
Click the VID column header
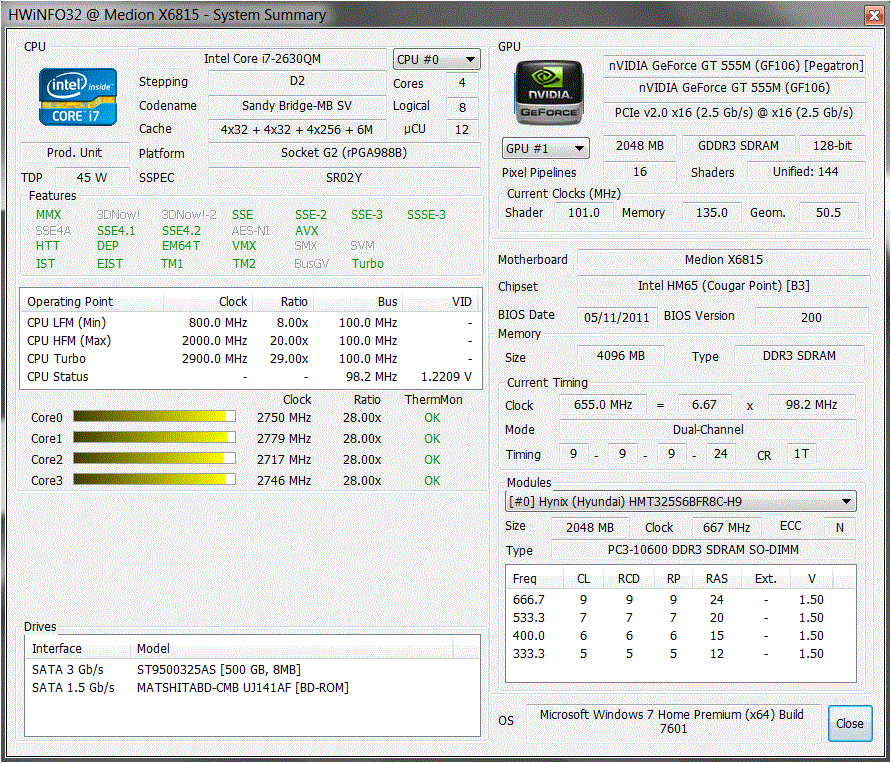(442, 301)
